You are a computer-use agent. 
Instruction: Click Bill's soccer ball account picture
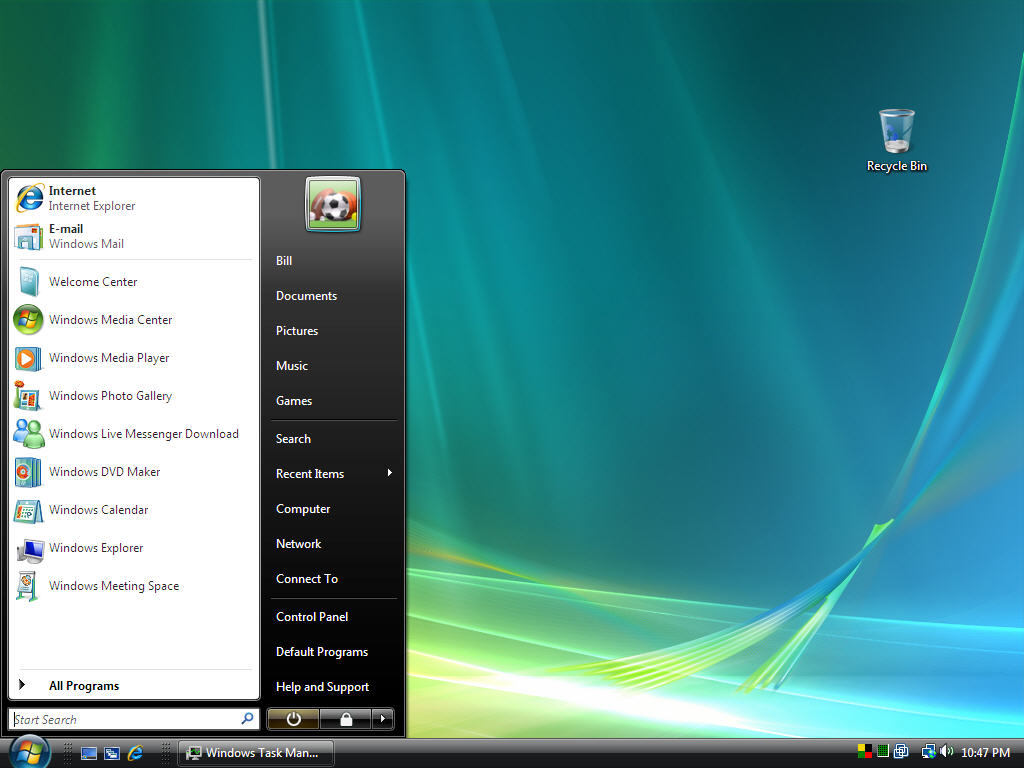coord(332,203)
